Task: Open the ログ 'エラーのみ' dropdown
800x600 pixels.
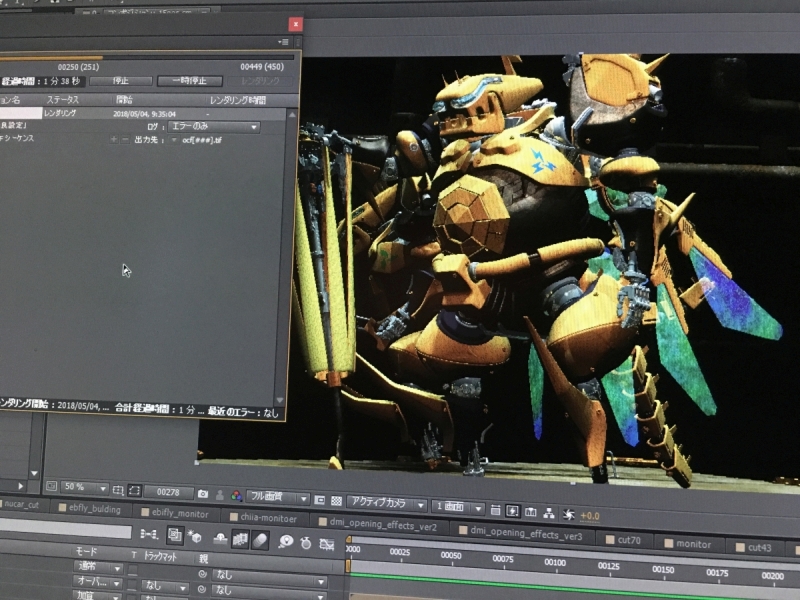Action: [x=213, y=127]
